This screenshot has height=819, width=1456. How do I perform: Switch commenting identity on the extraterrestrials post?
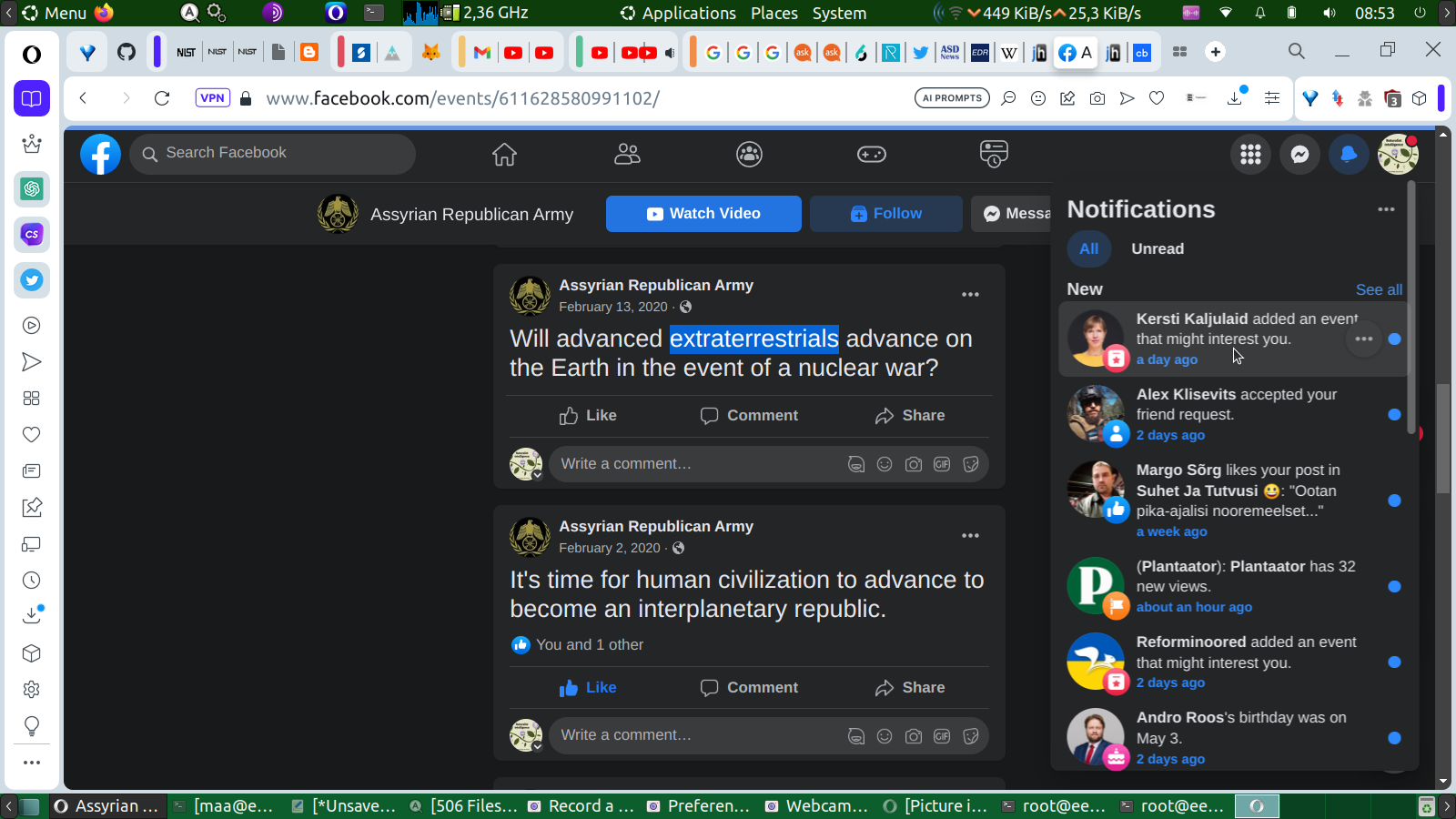tap(526, 464)
